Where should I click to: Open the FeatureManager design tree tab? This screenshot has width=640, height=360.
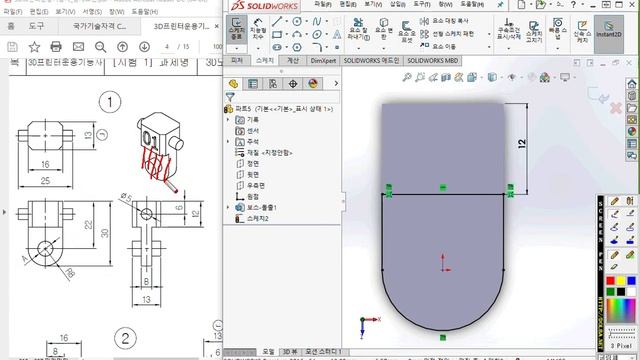(x=233, y=84)
